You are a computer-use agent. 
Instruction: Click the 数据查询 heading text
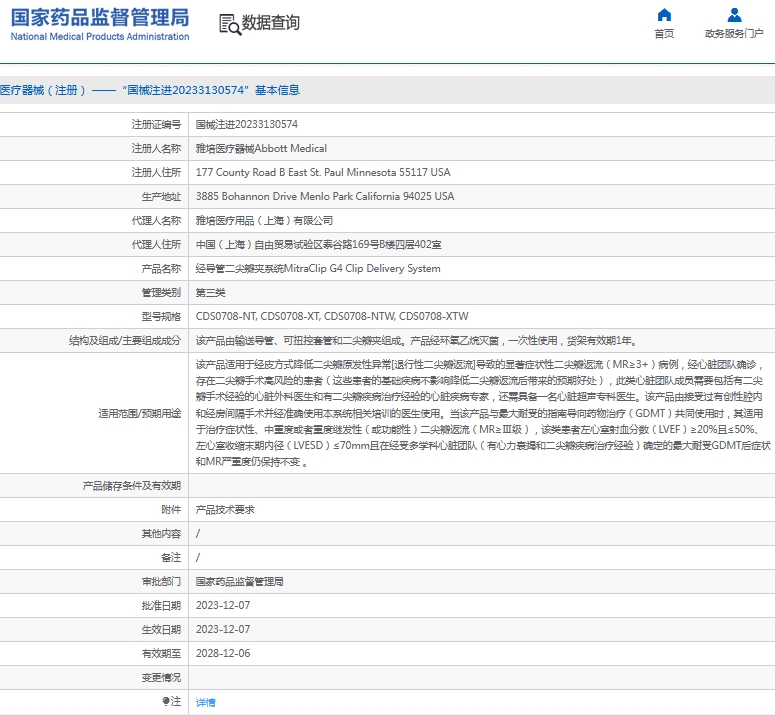click(270, 23)
